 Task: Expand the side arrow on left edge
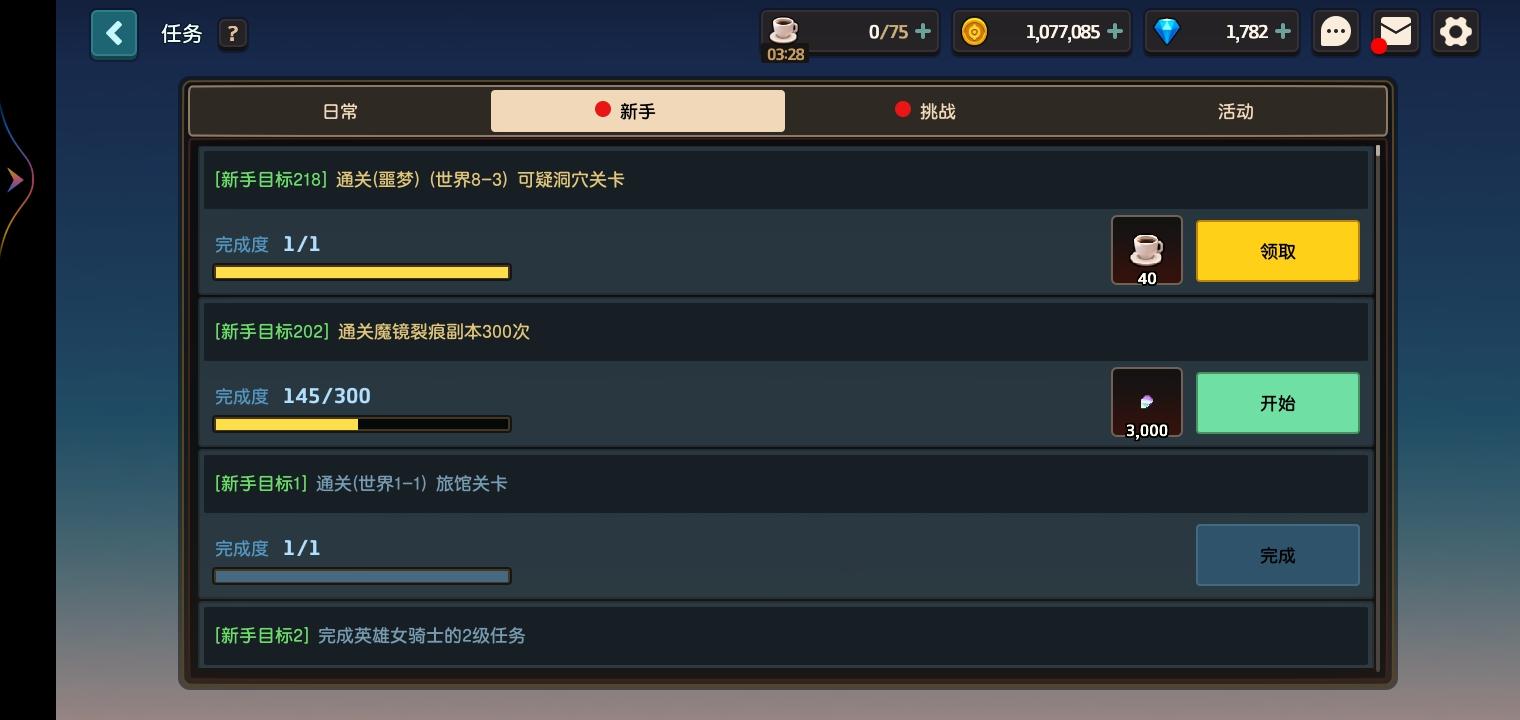pyautogui.click(x=15, y=180)
